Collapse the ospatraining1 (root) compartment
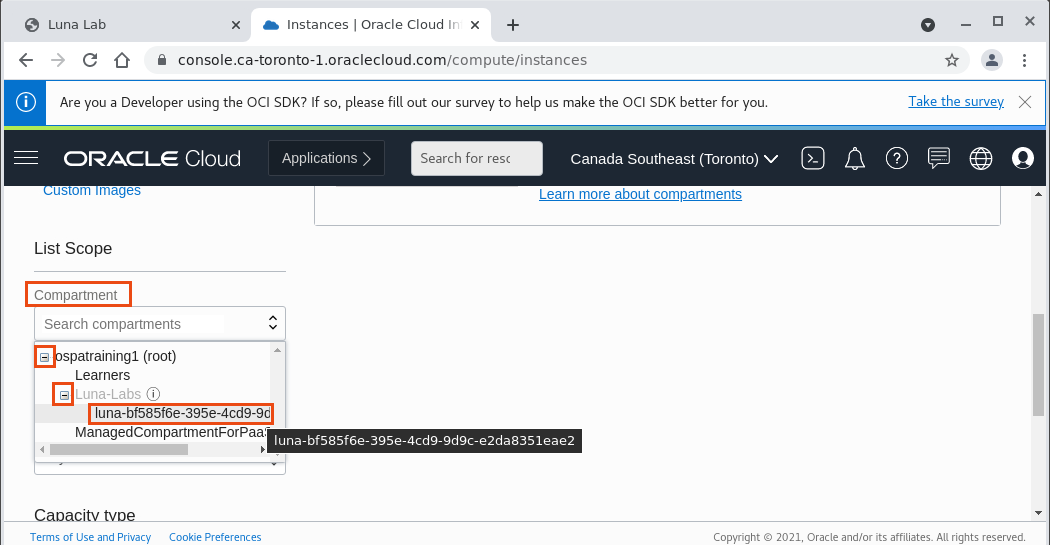1050x545 pixels. click(x=44, y=357)
